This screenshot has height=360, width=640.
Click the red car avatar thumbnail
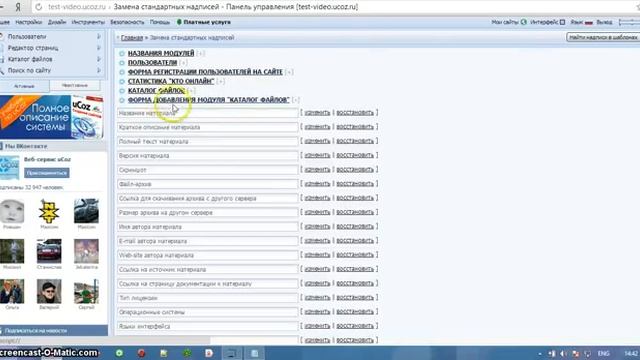(49, 251)
